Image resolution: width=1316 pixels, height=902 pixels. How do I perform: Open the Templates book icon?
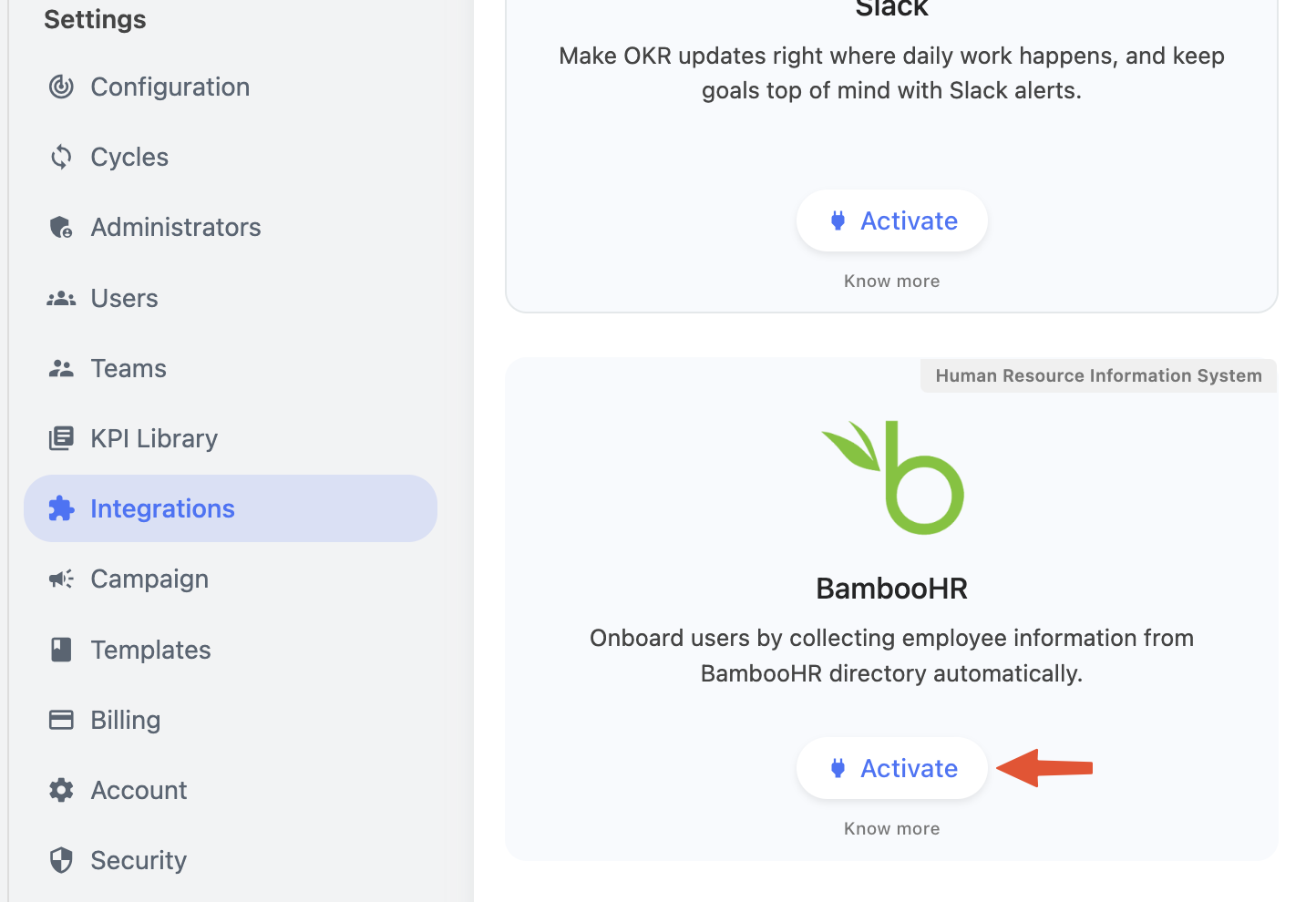point(61,650)
